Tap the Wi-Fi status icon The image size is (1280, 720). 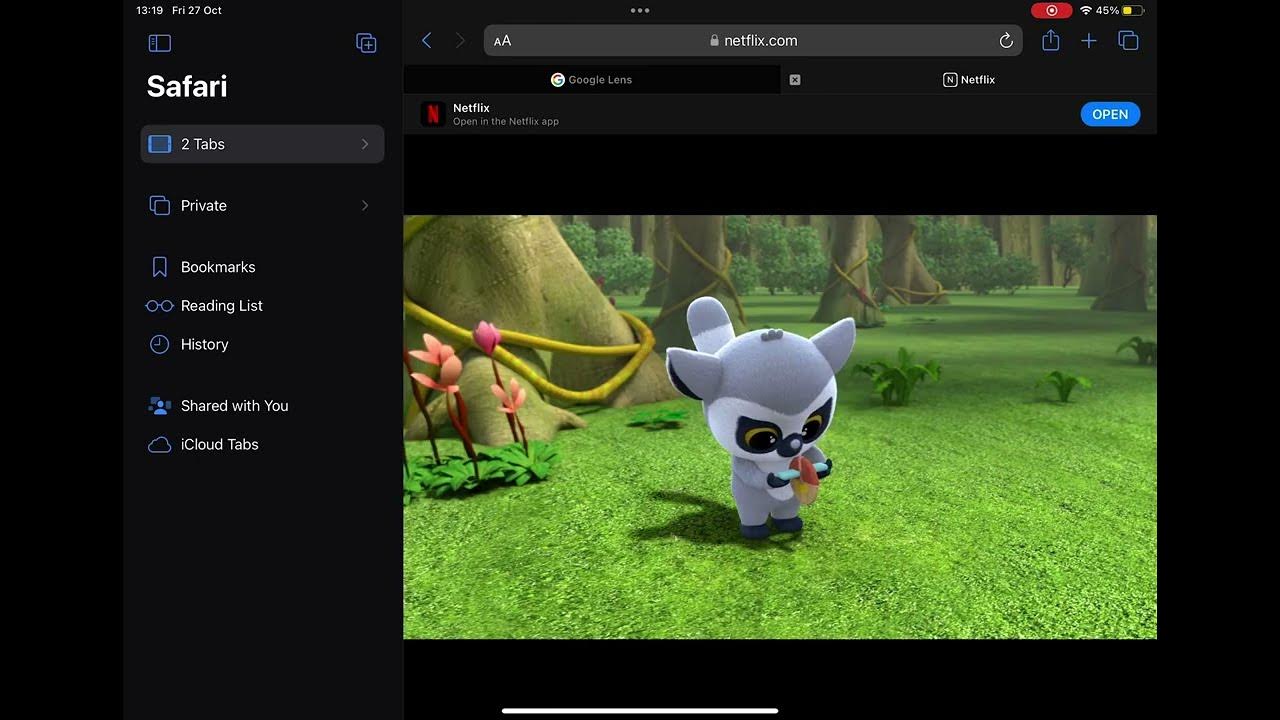pos(1085,10)
